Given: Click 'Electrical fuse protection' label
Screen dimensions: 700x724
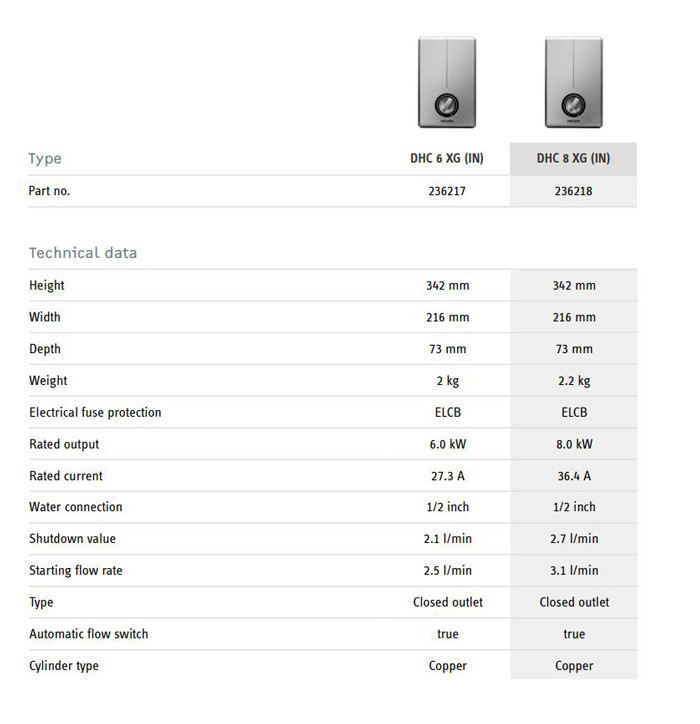Looking at the screenshot, I should pyautogui.click(x=95, y=412).
